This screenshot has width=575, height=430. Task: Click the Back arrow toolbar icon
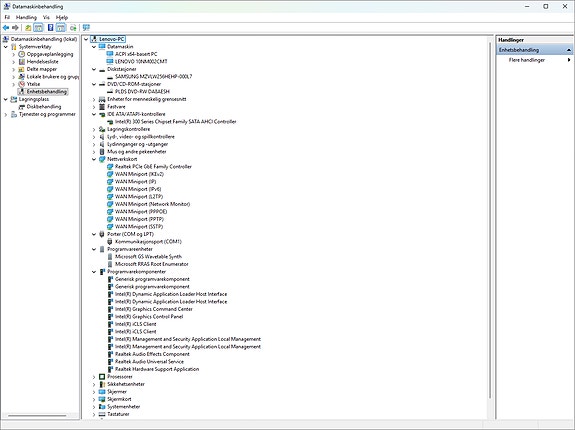point(6,28)
